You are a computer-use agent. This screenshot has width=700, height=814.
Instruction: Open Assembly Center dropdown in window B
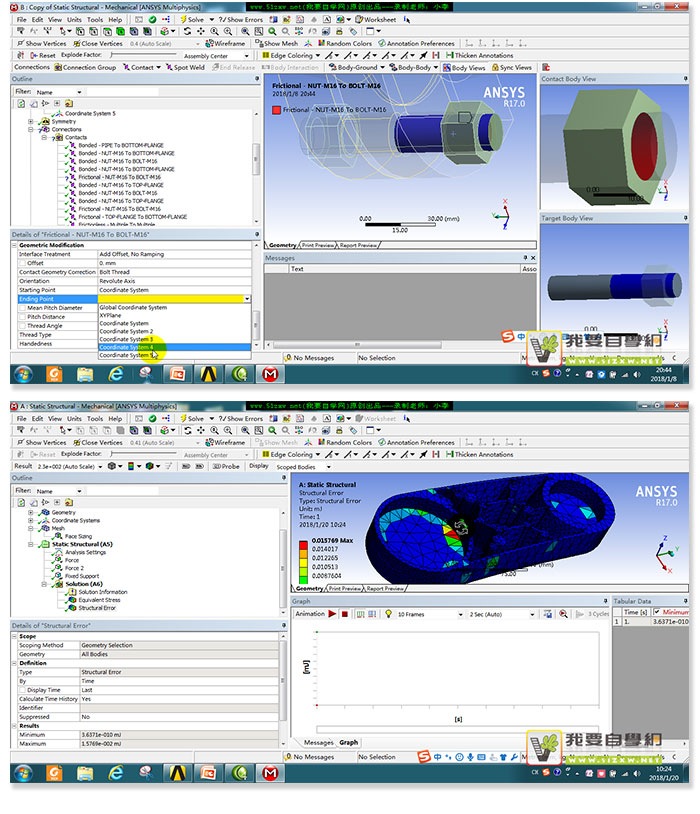[x=247, y=56]
